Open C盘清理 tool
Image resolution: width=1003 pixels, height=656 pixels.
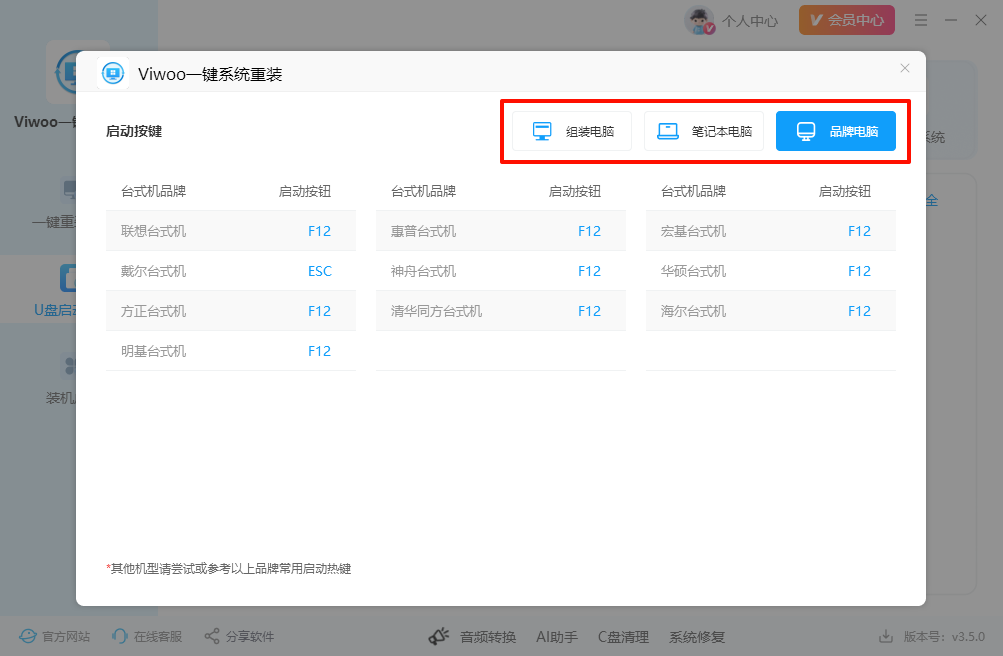623,637
